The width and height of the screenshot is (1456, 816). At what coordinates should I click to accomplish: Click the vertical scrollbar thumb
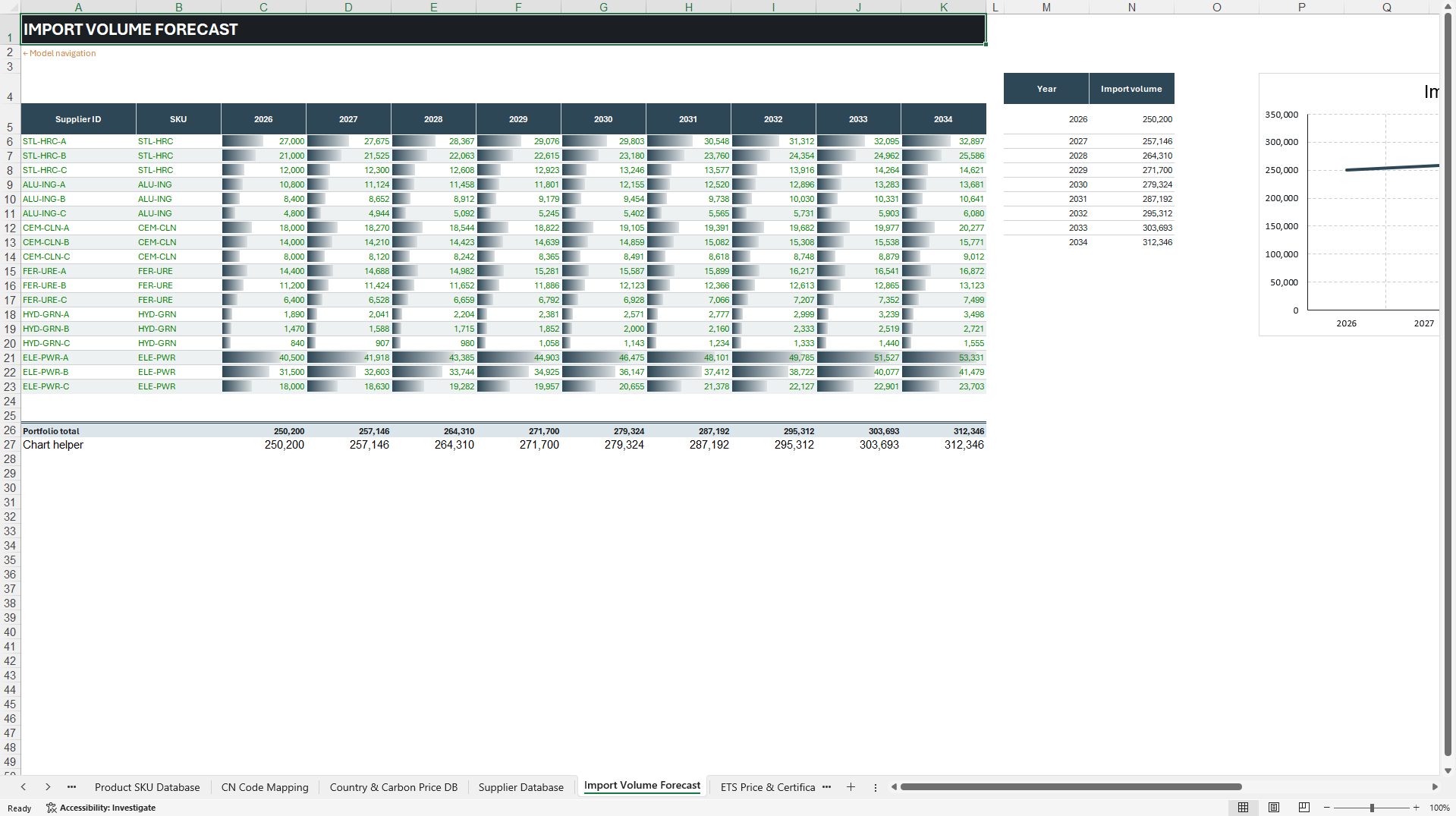coord(1448,383)
